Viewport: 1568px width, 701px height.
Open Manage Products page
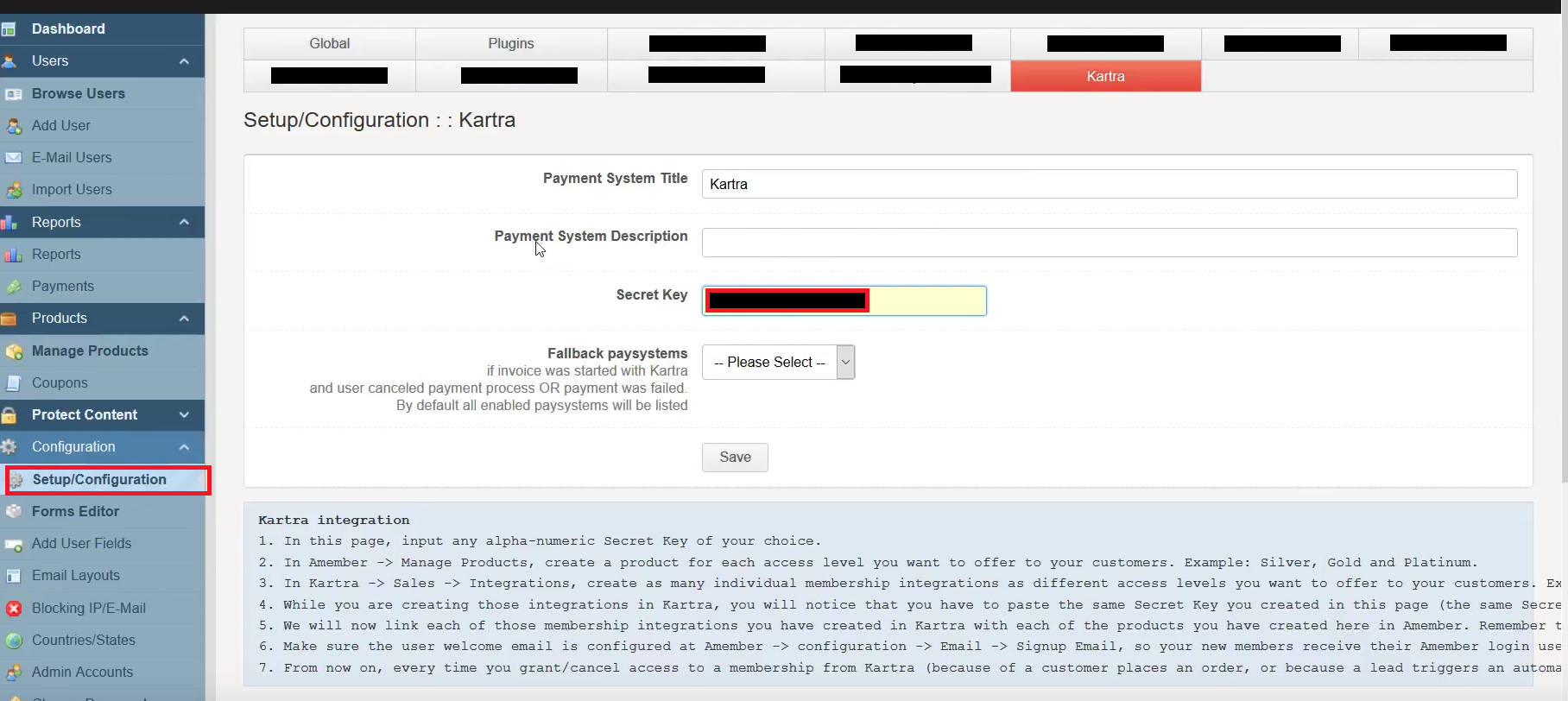[x=90, y=351]
